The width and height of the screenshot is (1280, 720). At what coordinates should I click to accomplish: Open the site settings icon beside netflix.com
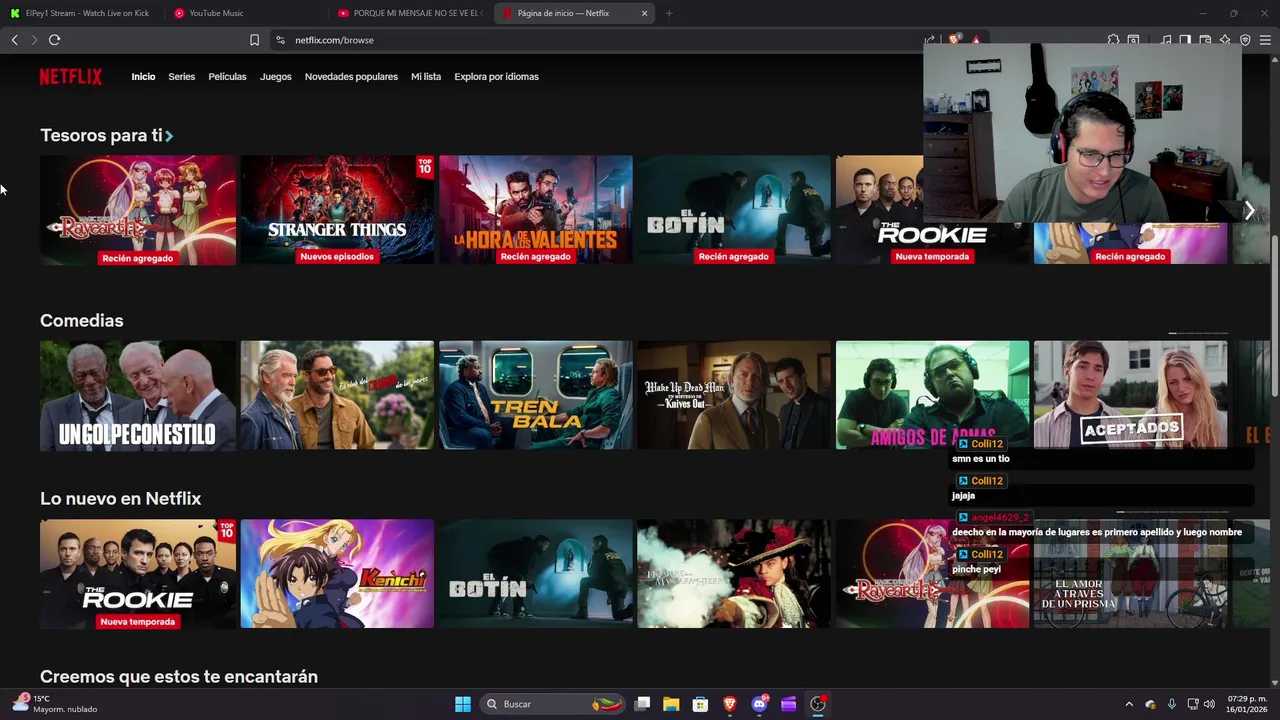point(280,40)
